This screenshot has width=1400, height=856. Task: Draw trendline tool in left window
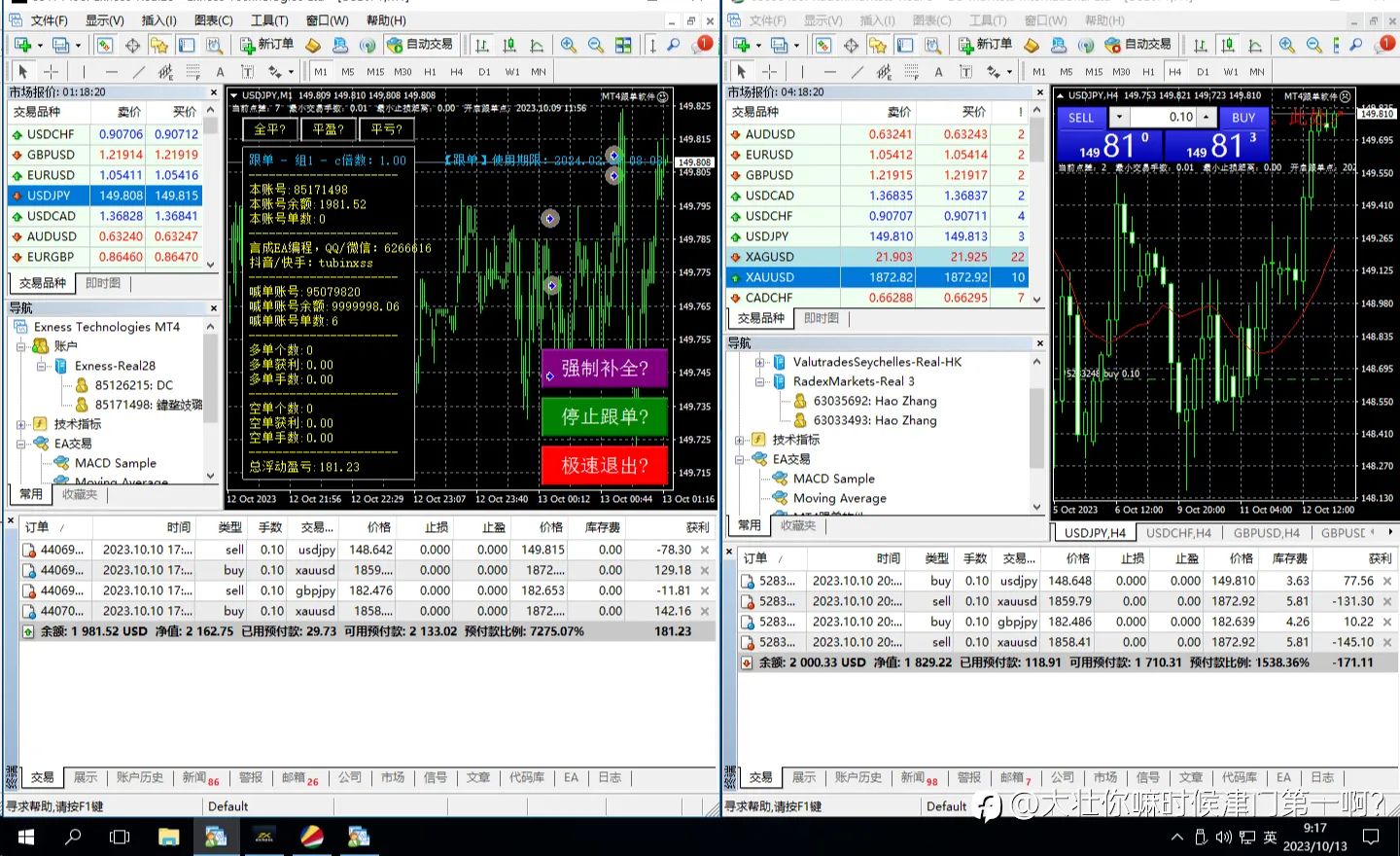138,72
